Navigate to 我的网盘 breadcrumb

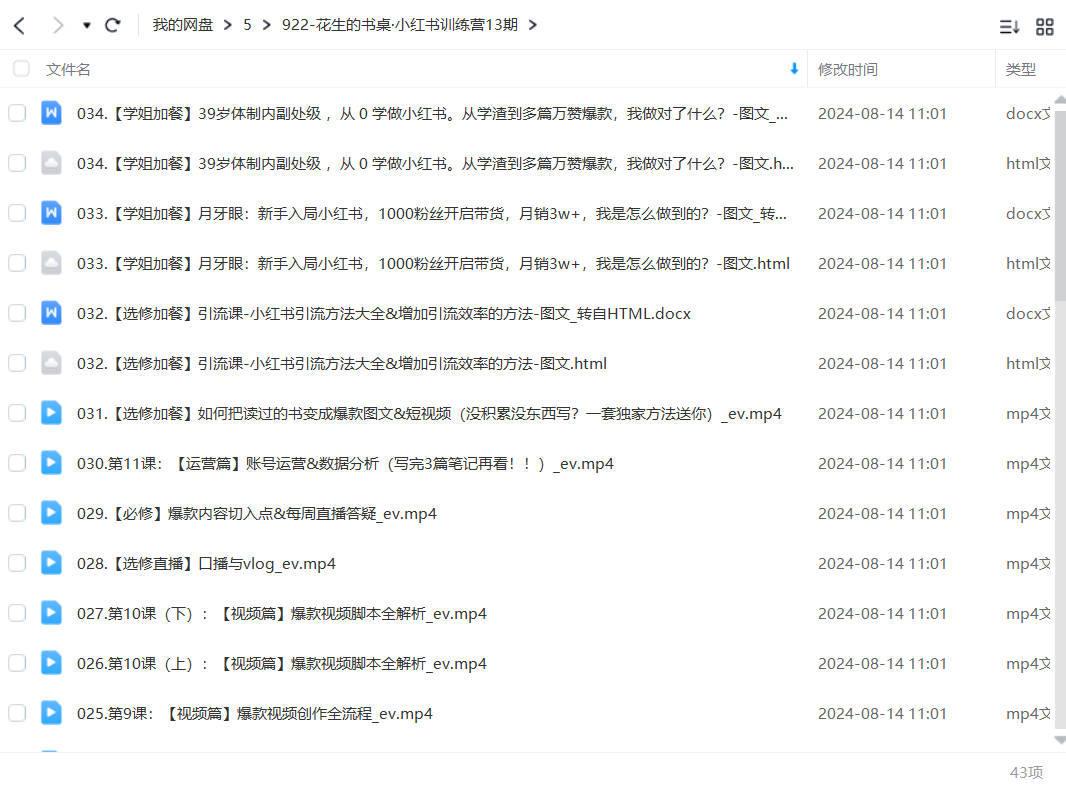coord(182,25)
